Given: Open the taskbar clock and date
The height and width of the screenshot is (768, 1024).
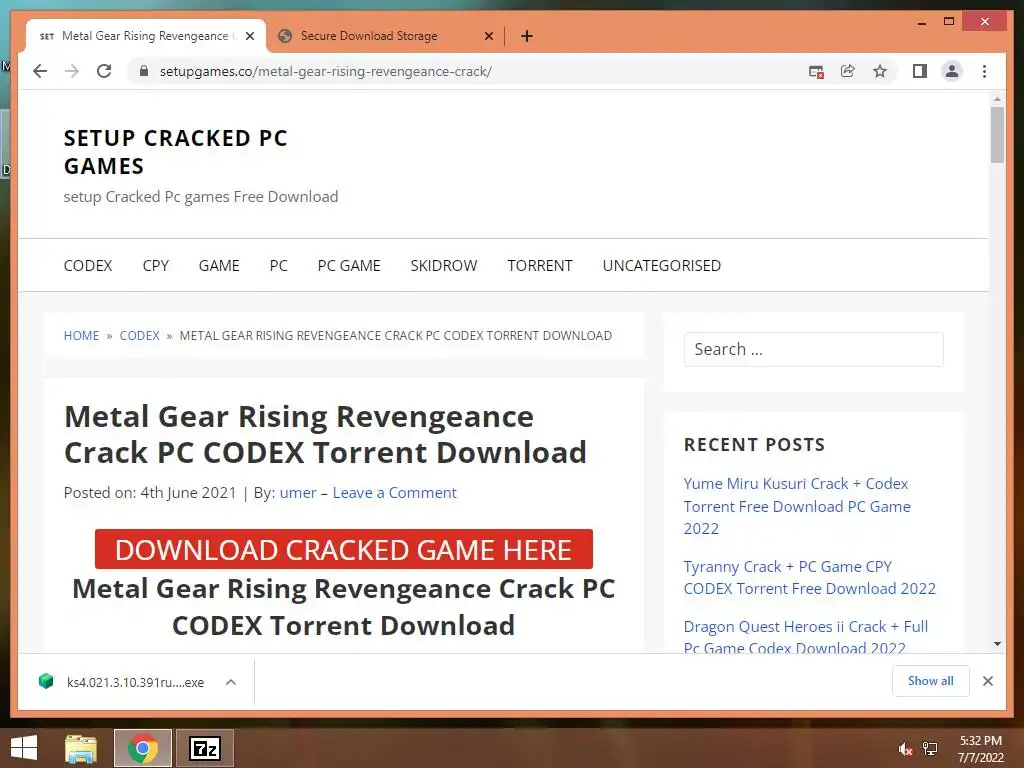Looking at the screenshot, I should pyautogui.click(x=980, y=749).
